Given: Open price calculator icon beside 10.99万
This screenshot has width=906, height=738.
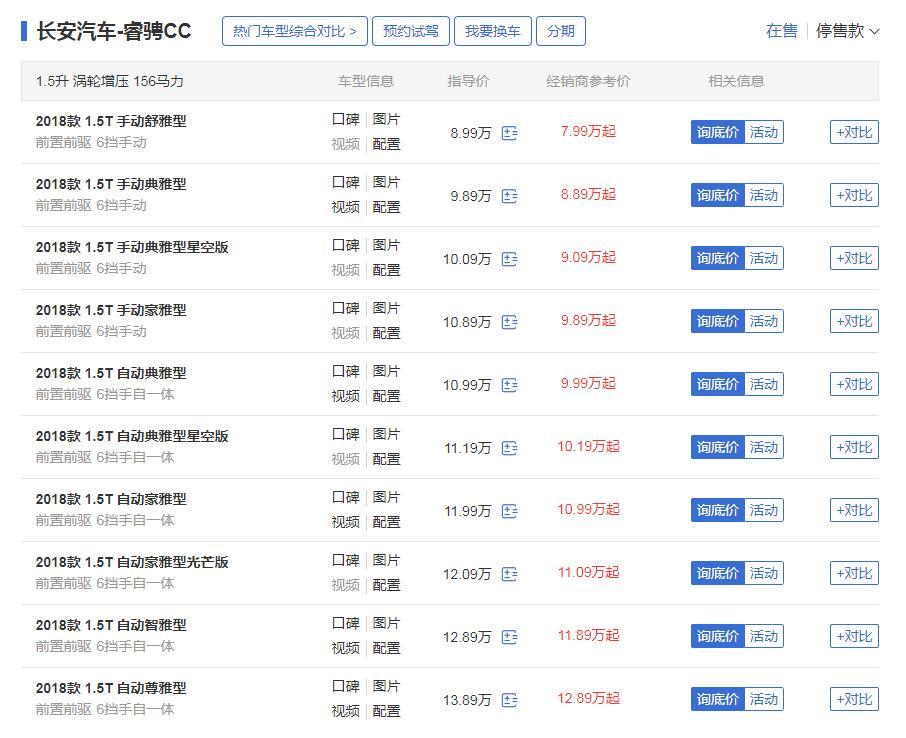Looking at the screenshot, I should 509,385.
